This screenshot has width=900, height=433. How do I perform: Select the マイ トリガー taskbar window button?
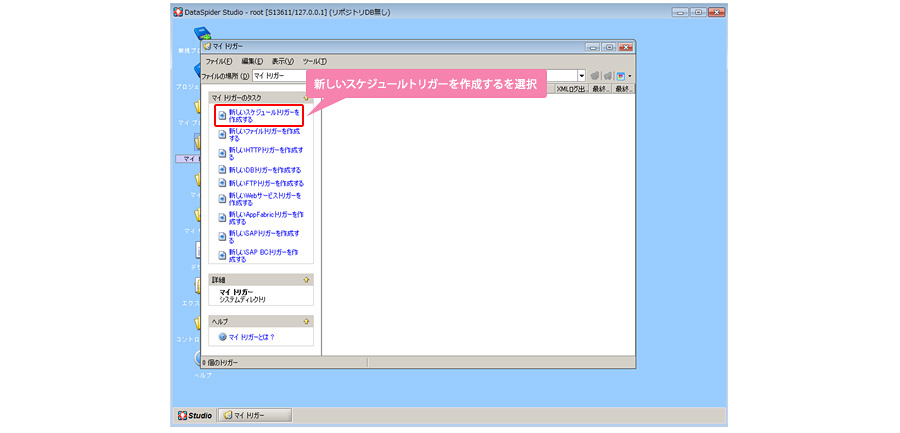click(255, 415)
